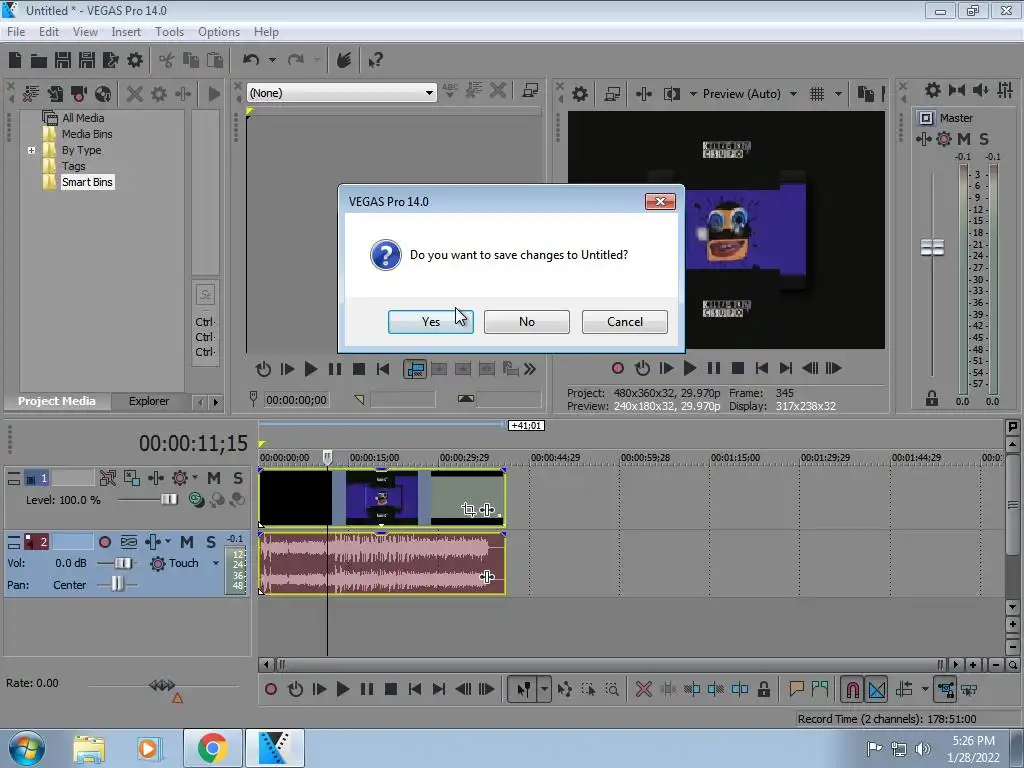Viewport: 1024px width, 768px height.
Task: Open Windows Start button
Action: [25, 748]
